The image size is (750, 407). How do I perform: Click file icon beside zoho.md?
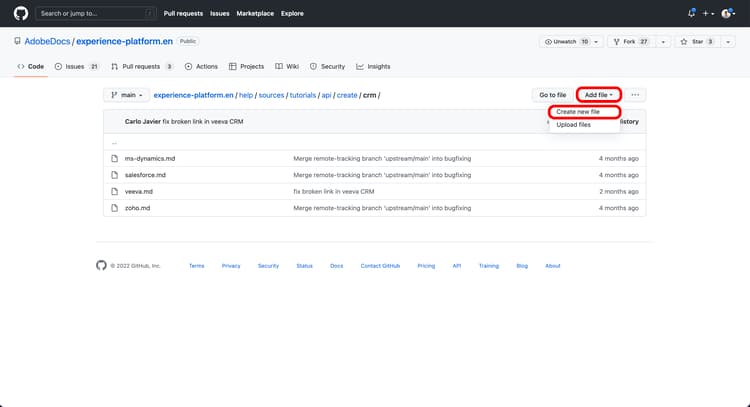[x=114, y=208]
